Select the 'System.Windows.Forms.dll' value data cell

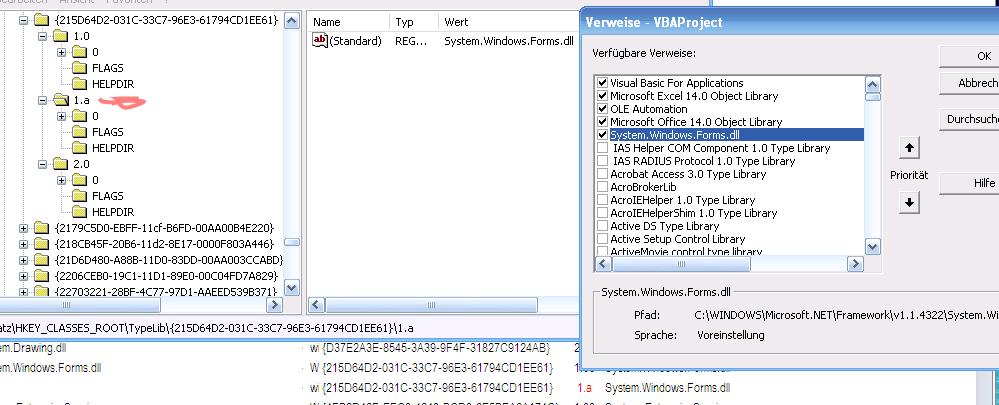(509, 41)
